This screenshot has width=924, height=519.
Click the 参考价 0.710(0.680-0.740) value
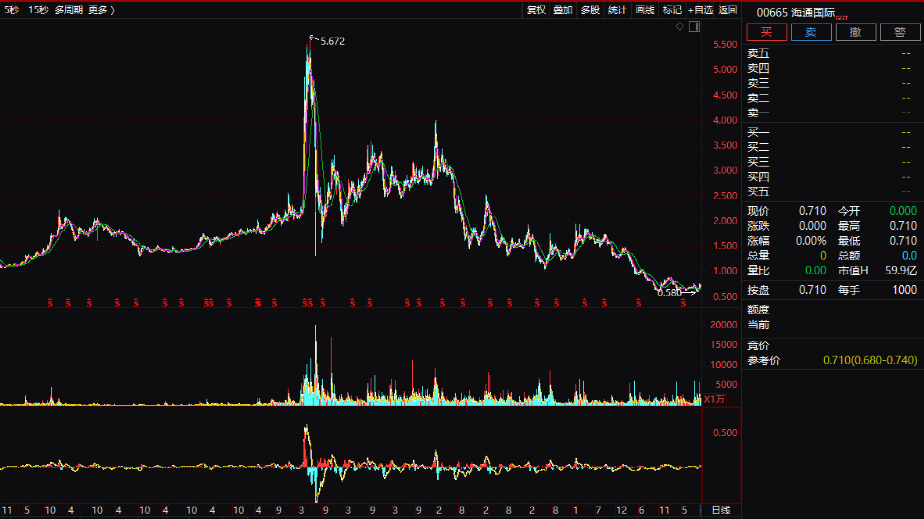coord(870,360)
